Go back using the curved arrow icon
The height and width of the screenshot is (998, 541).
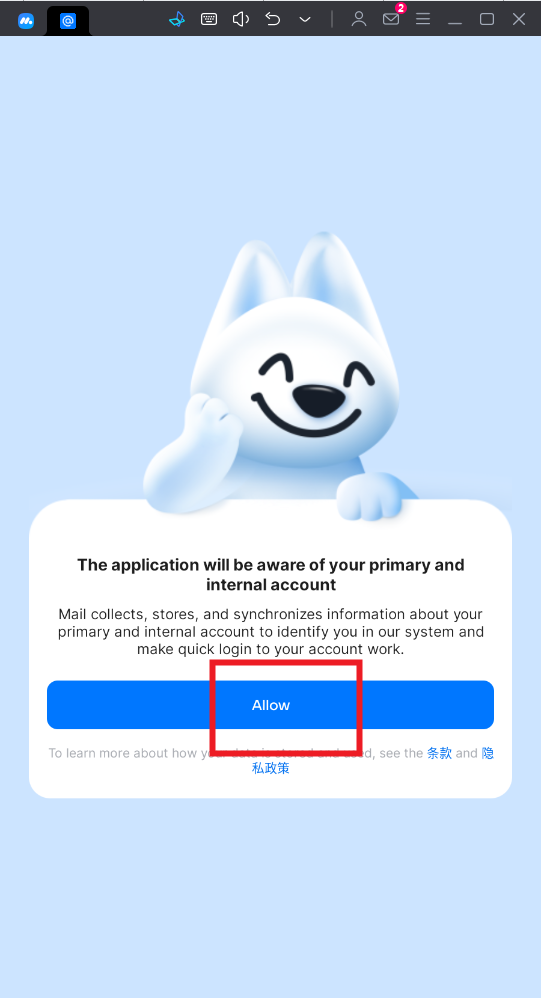click(x=273, y=19)
